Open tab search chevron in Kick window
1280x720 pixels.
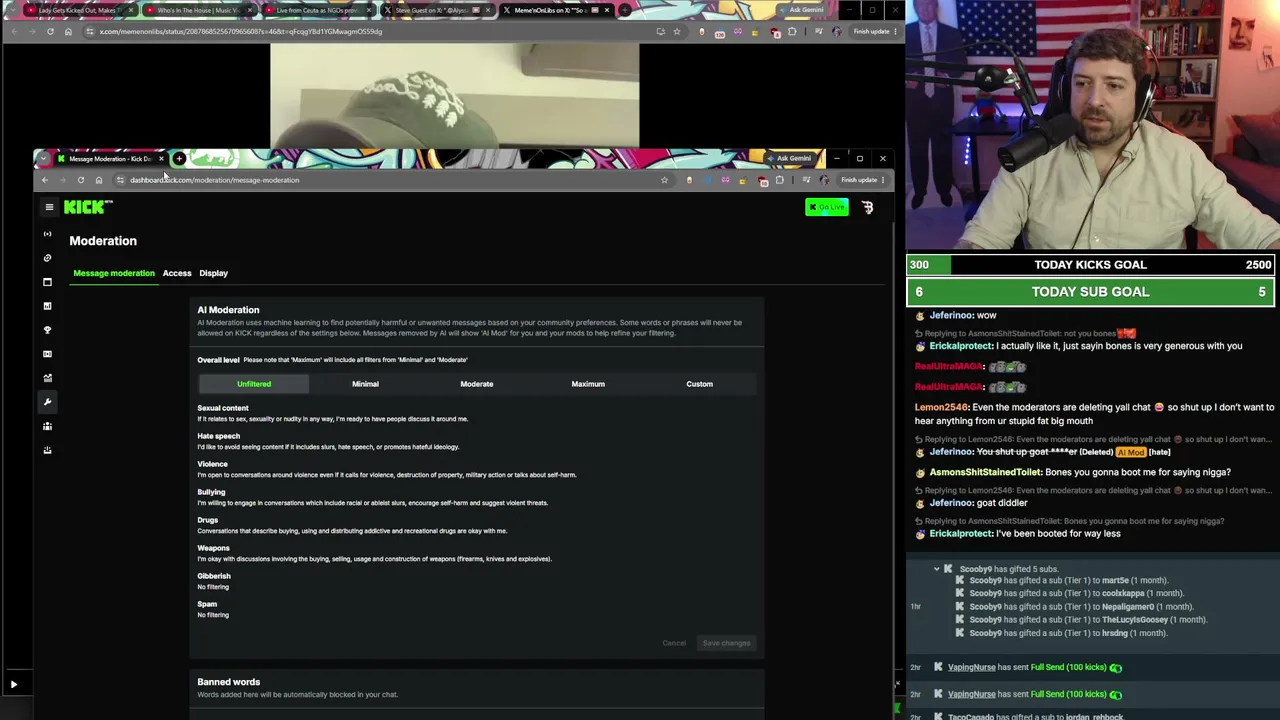pyautogui.click(x=43, y=159)
